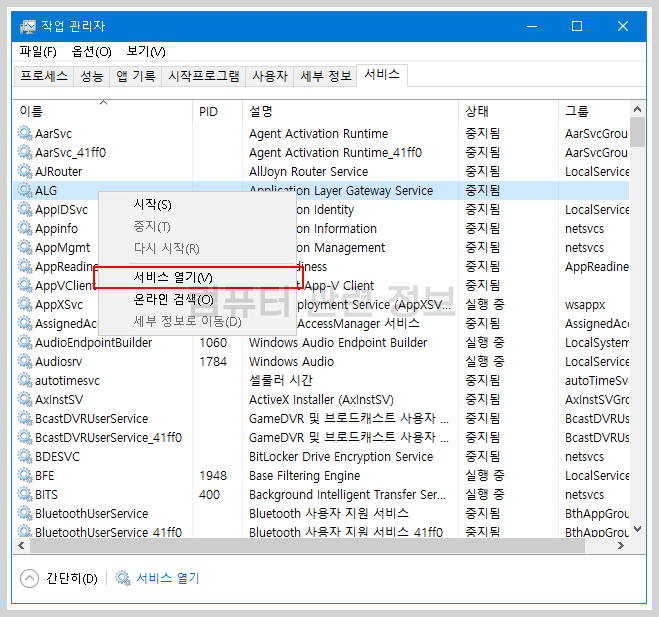Click the vertical scrollbar down arrow
This screenshot has height=617, width=659.
coord(637,529)
